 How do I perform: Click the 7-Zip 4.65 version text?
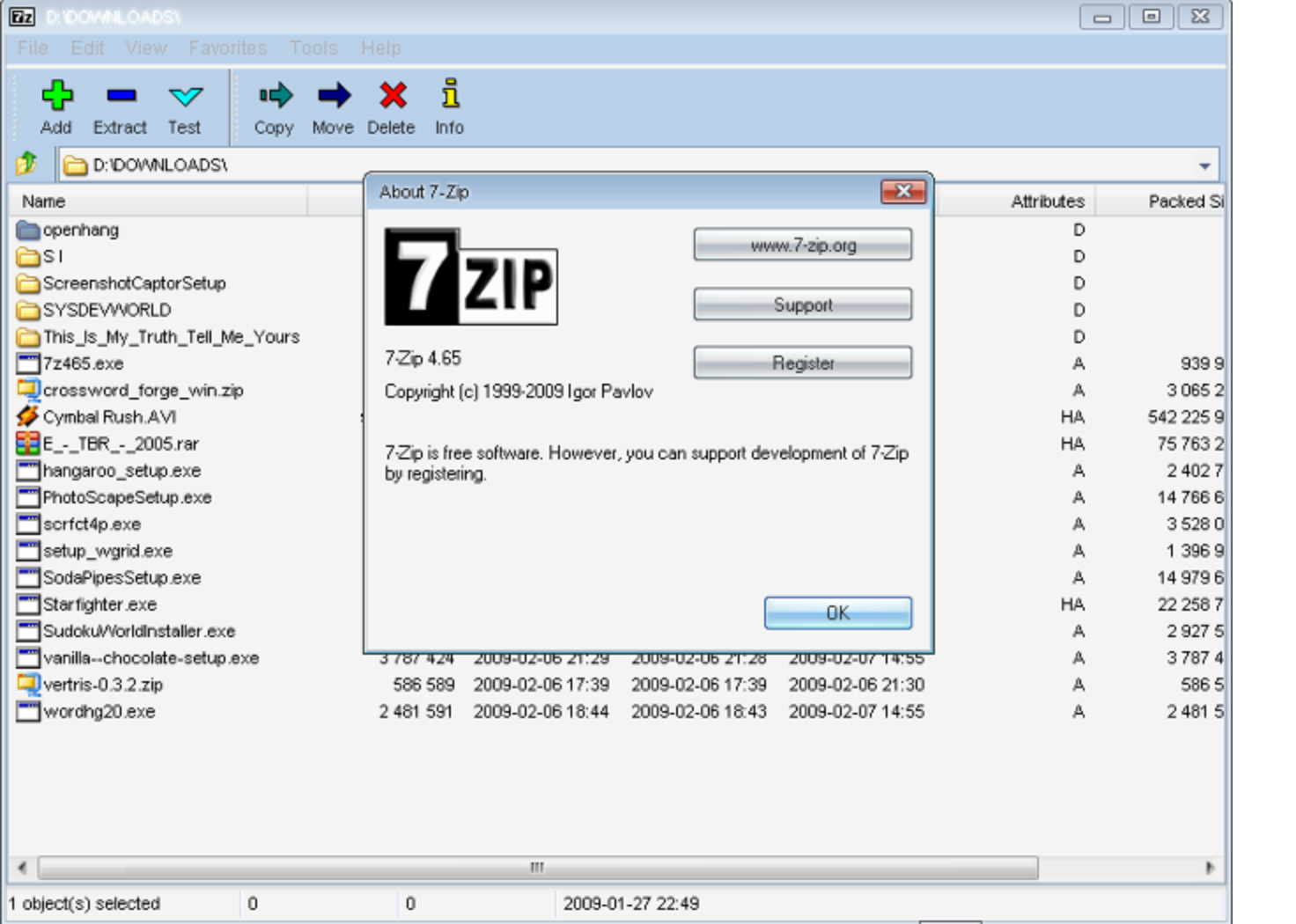423,358
